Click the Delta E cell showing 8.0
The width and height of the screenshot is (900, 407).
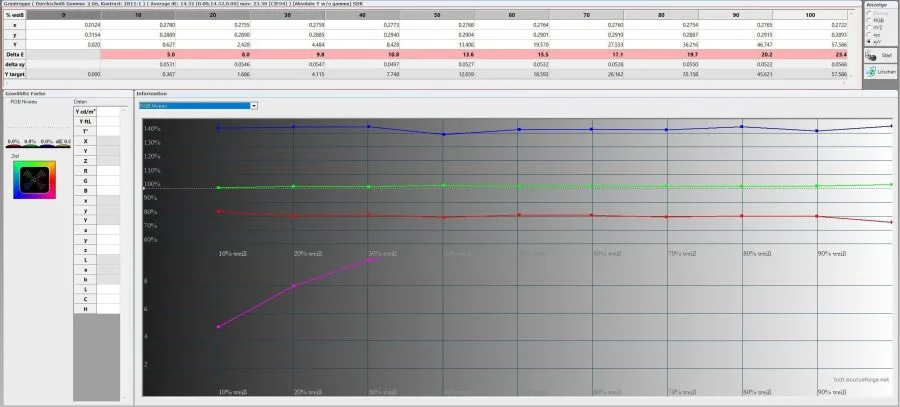click(x=213, y=54)
